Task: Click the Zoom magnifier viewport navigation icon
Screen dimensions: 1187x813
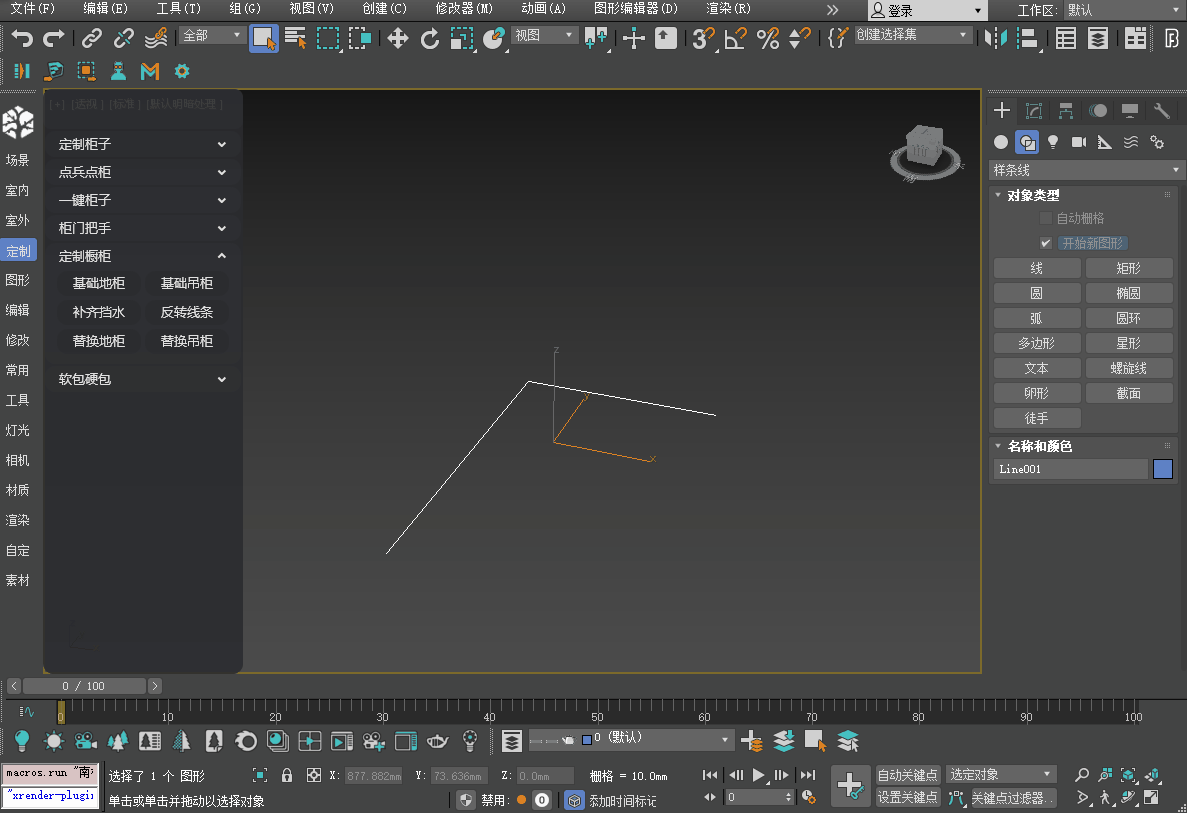Action: (x=1082, y=775)
